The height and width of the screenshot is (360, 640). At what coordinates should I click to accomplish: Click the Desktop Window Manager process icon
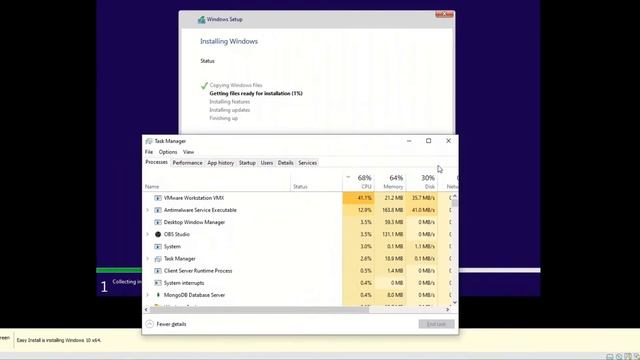pos(158,222)
